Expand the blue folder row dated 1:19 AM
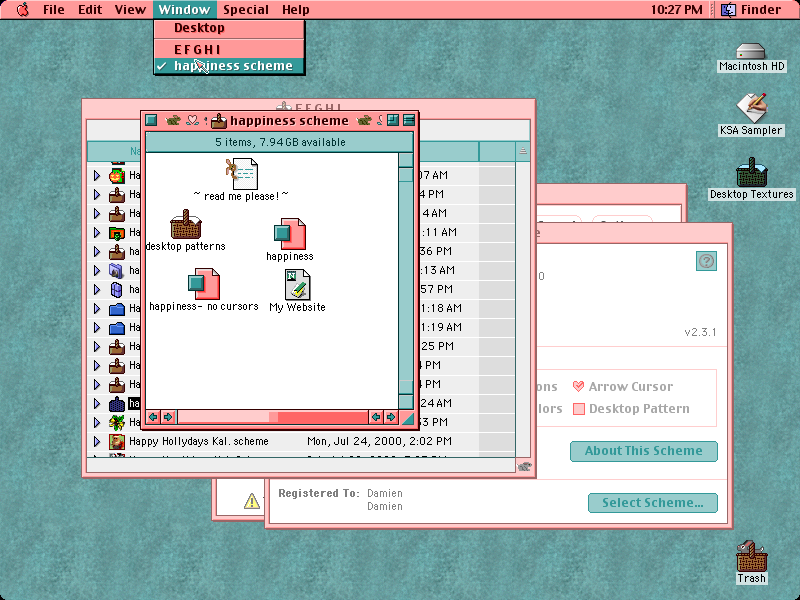 pos(97,328)
